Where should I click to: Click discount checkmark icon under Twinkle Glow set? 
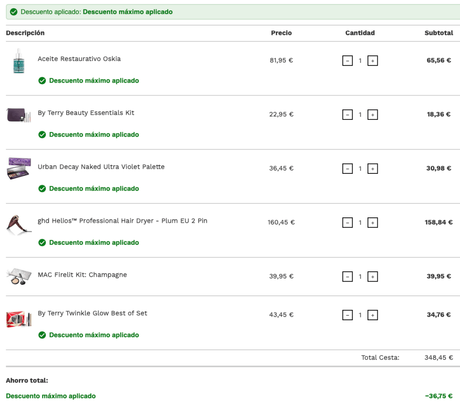(42, 335)
